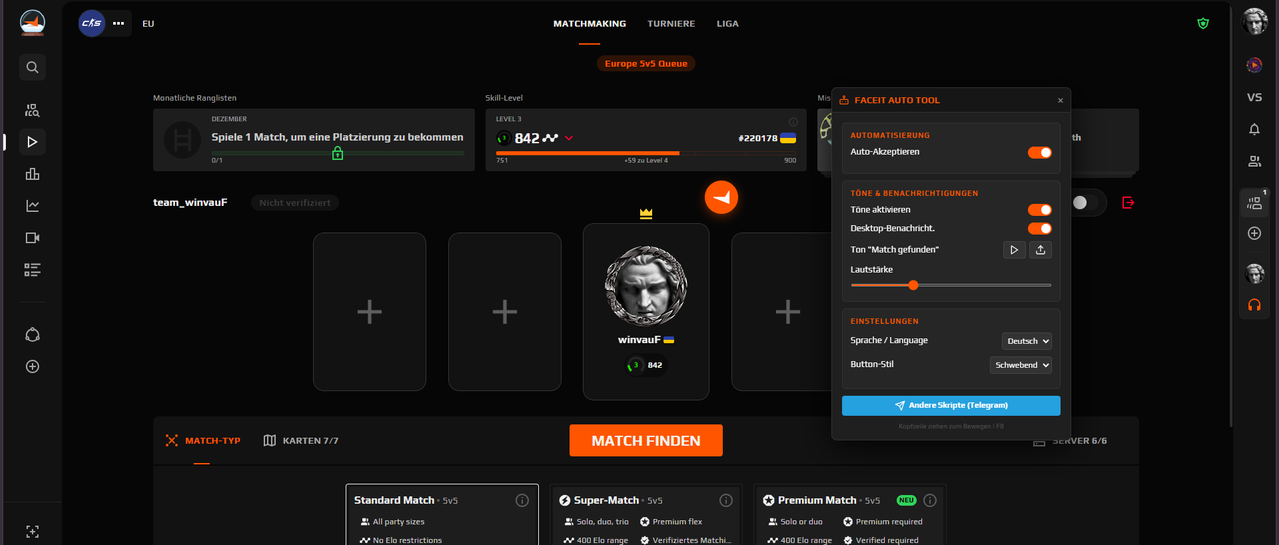
Task: Click info icon on Standard Match card
Action: [522, 500]
